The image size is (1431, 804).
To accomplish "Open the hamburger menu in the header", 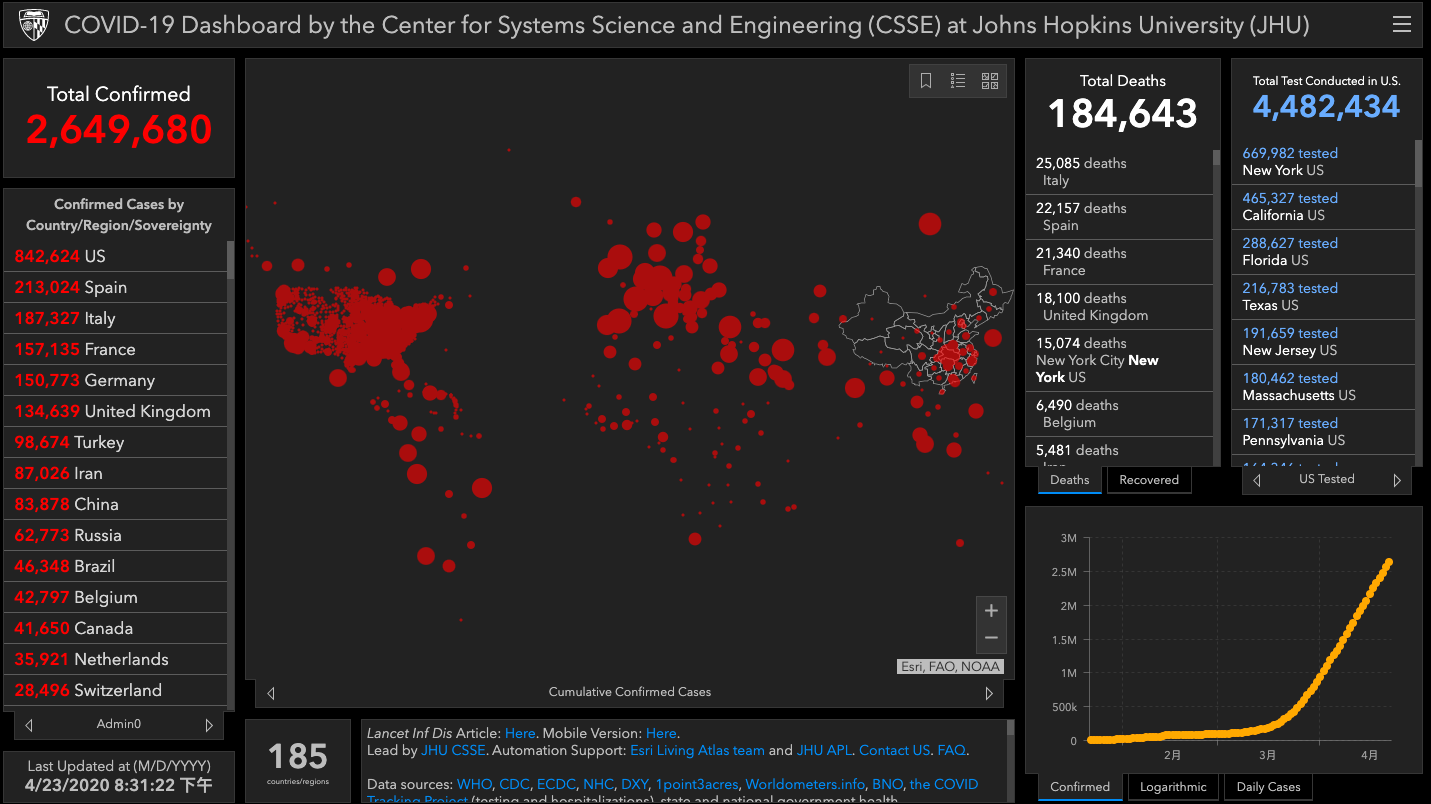I will (x=1401, y=25).
